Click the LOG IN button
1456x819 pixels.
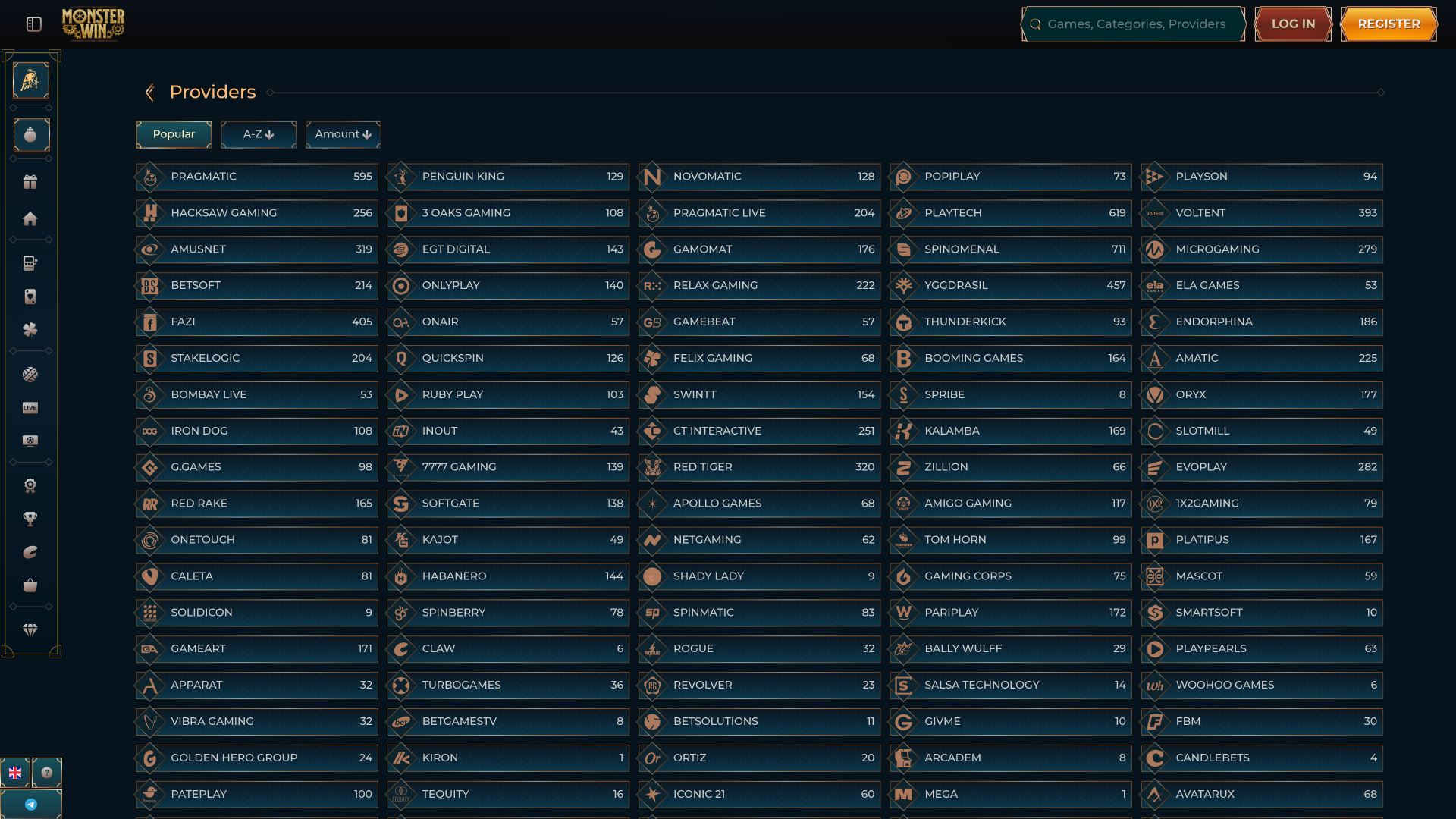(1293, 24)
